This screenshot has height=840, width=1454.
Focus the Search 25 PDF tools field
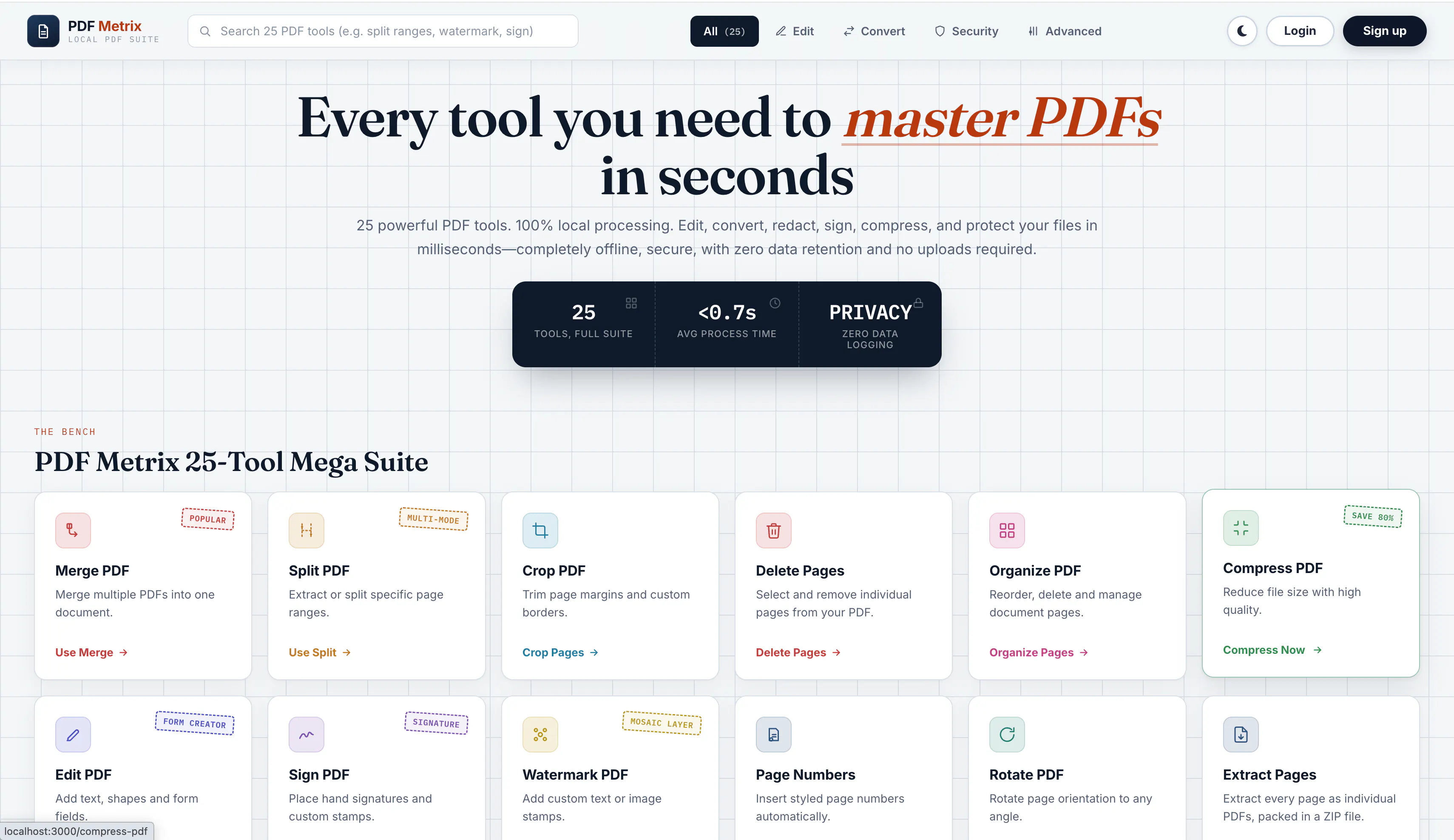tap(383, 31)
